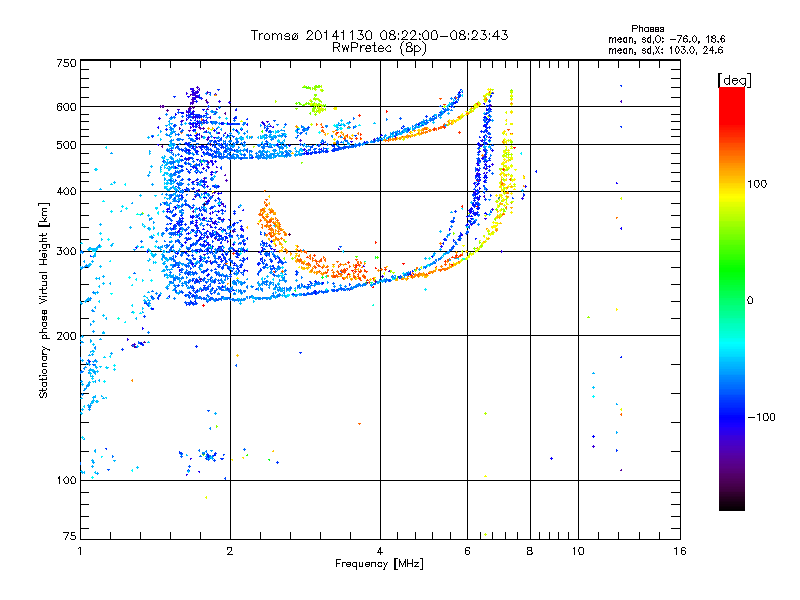Click the subtitle "RwPretec (8p)"
Screen dimensions: 800x600
point(379,48)
